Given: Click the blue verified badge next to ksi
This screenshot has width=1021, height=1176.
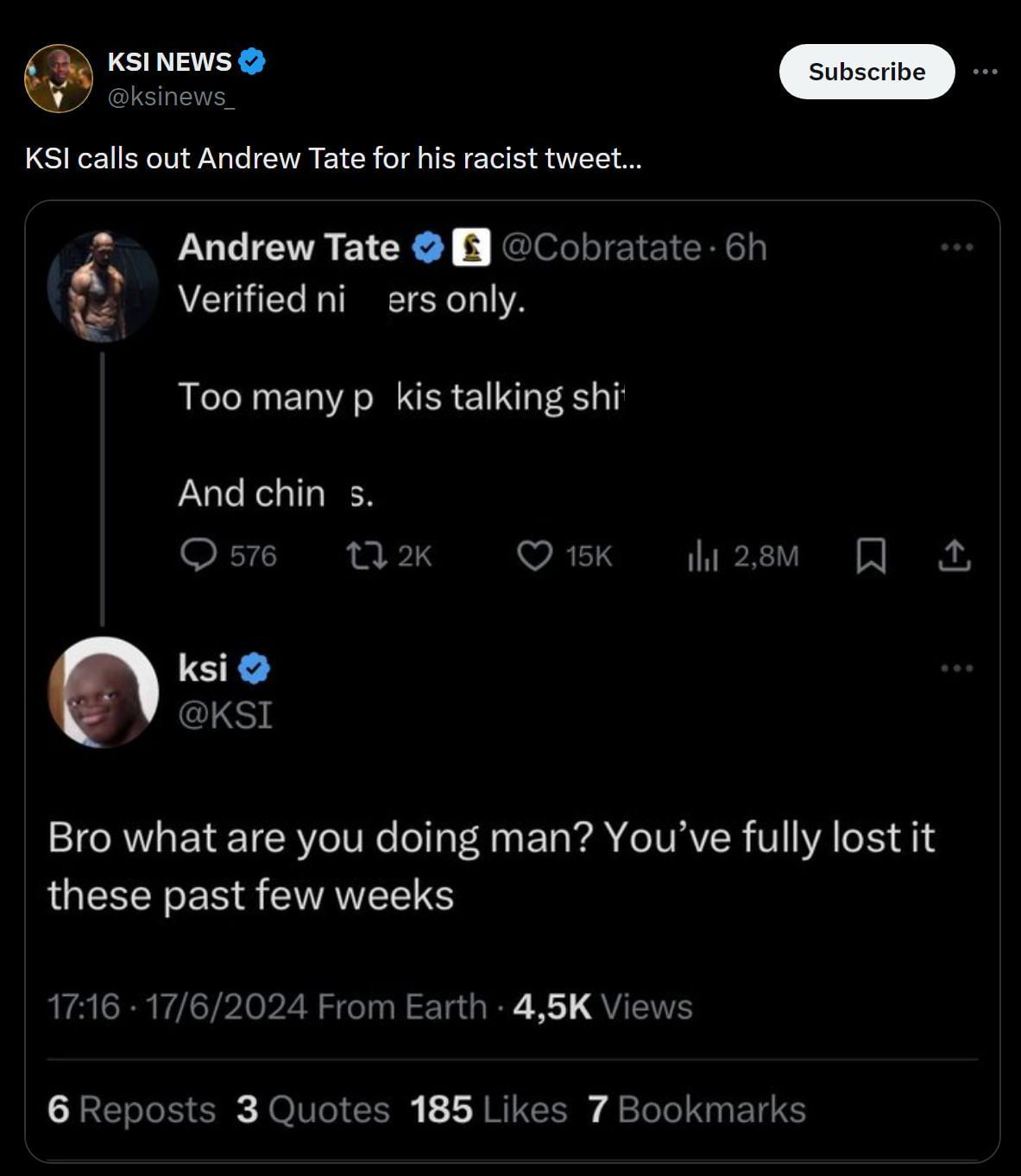Looking at the screenshot, I should coord(254,668).
